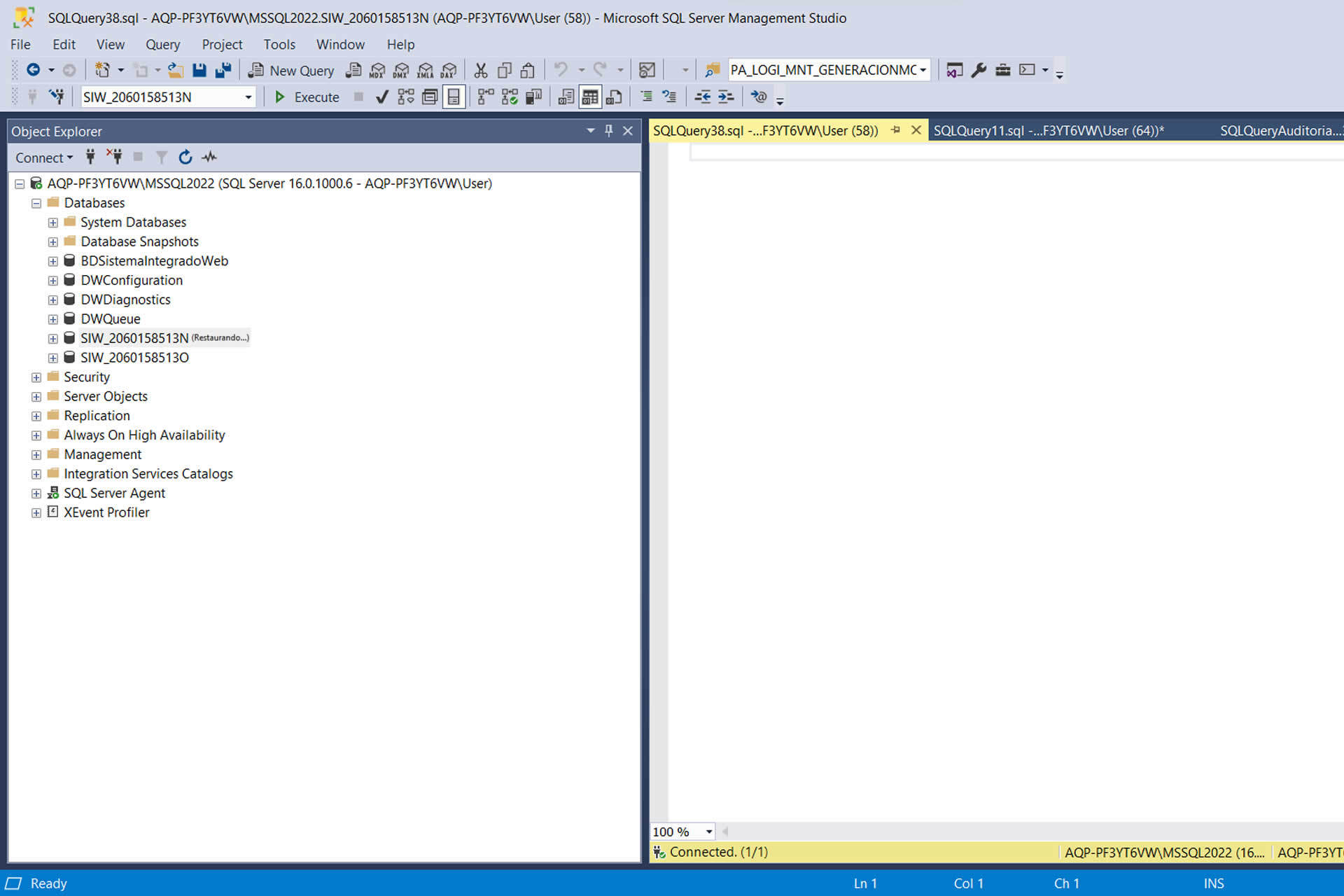The height and width of the screenshot is (896, 1344).
Task: Open the 100 % zoom combo box
Action: [708, 832]
